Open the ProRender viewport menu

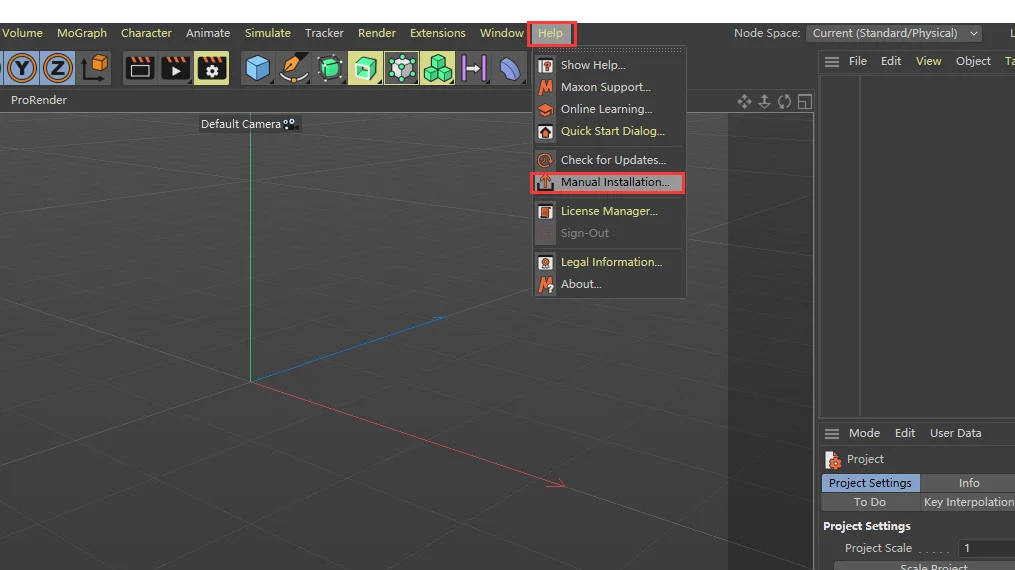[39, 100]
